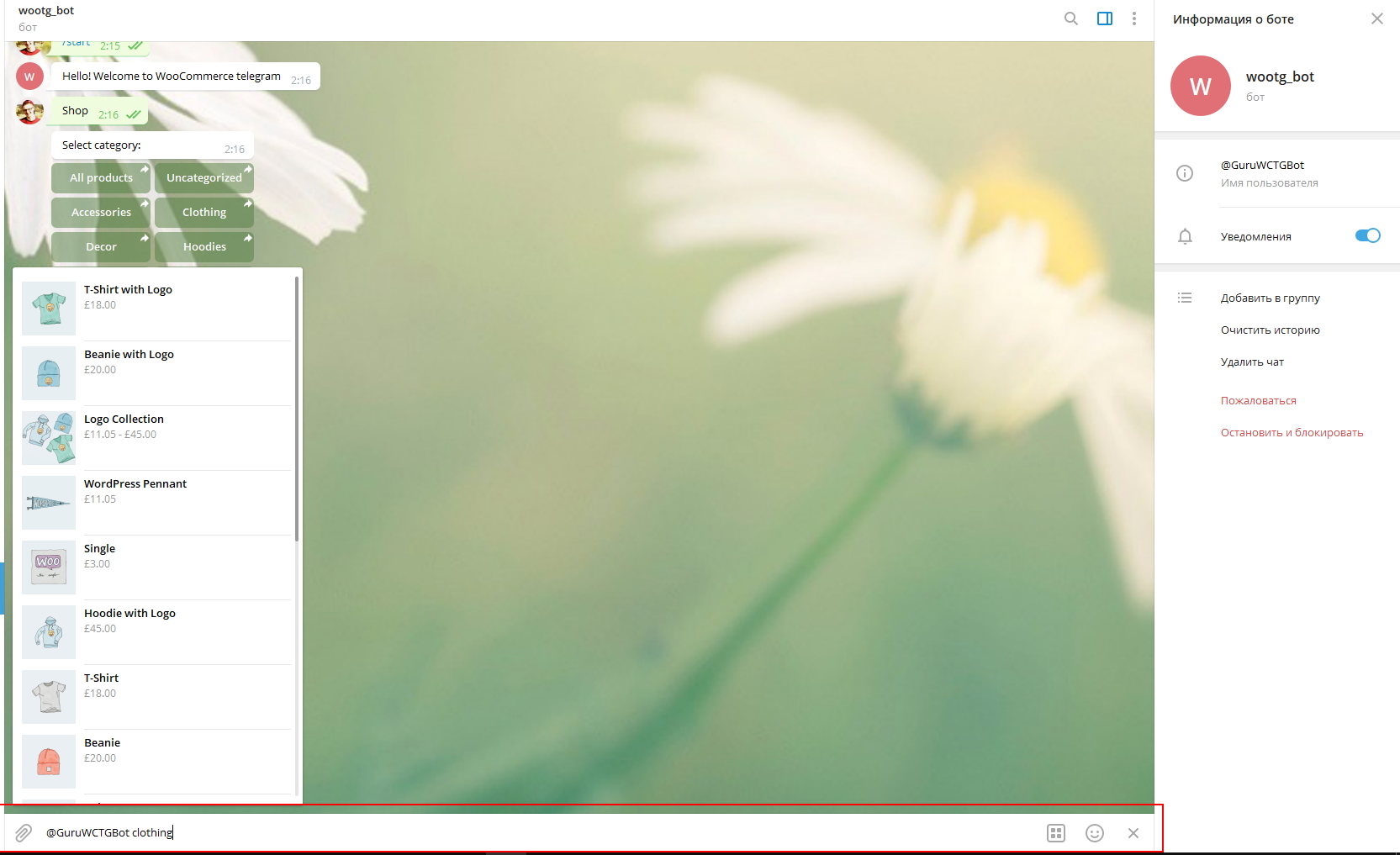Click the user avatar beside Shop message
The width and height of the screenshot is (1400, 855).
[29, 111]
